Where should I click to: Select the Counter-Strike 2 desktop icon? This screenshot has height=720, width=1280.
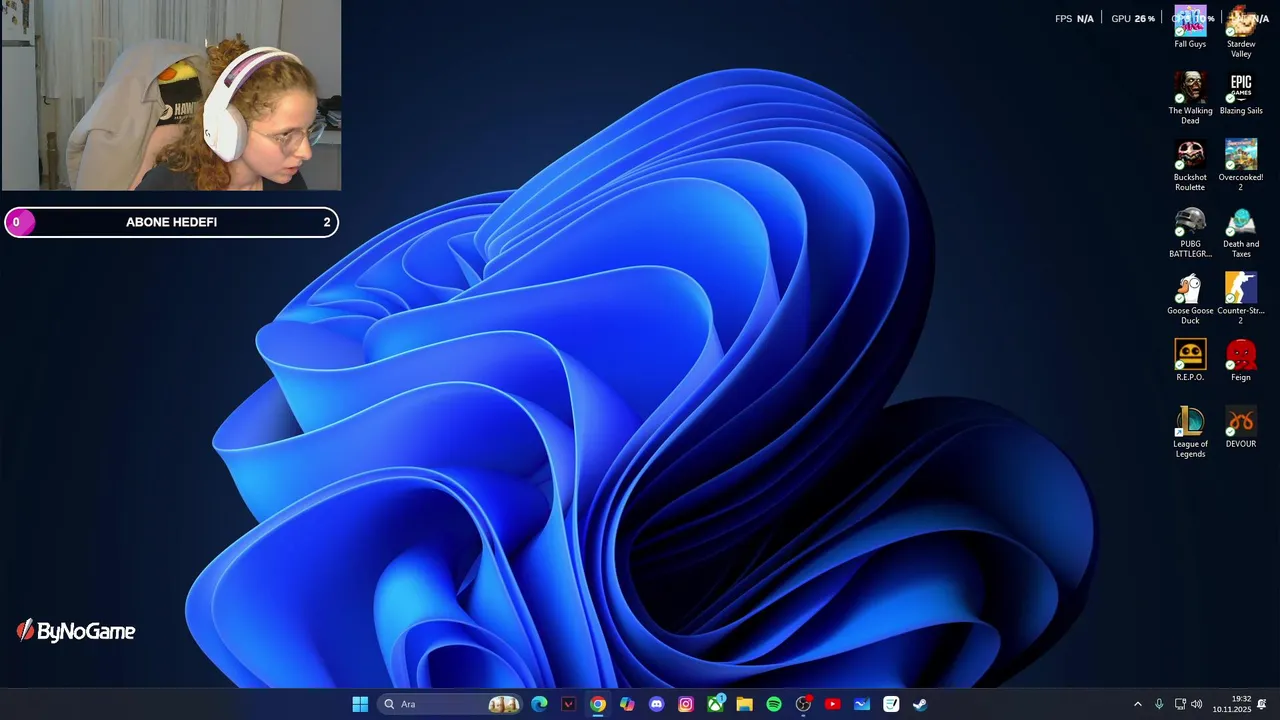point(1241,298)
